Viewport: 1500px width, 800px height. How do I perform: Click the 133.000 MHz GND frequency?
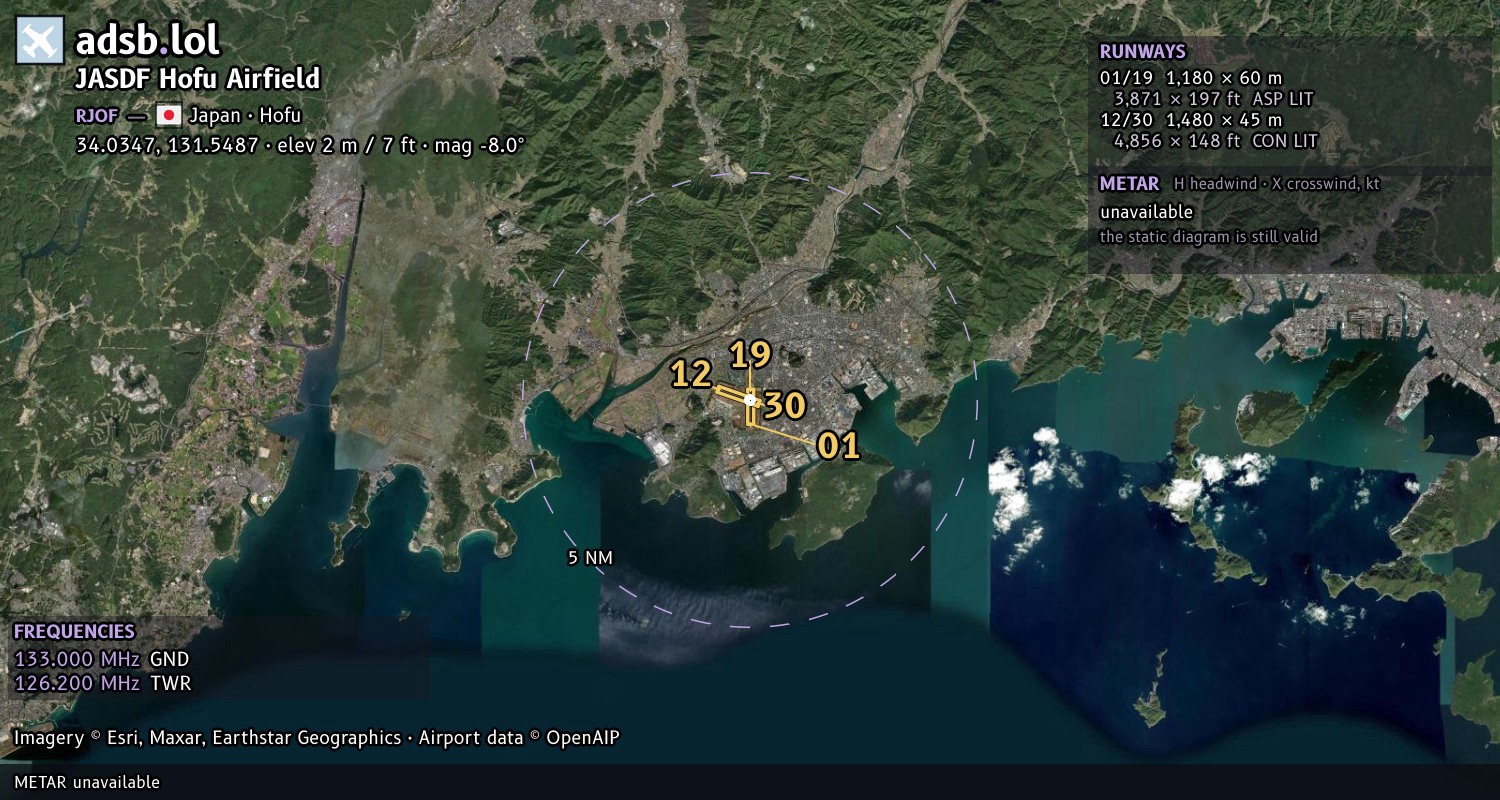point(101,659)
